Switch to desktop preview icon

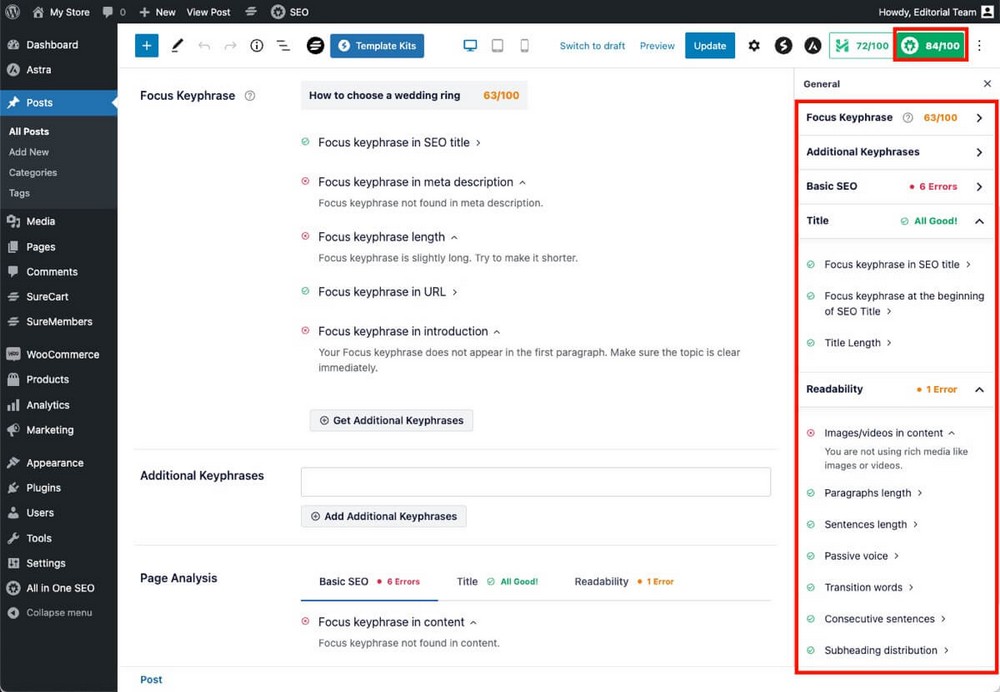470,45
